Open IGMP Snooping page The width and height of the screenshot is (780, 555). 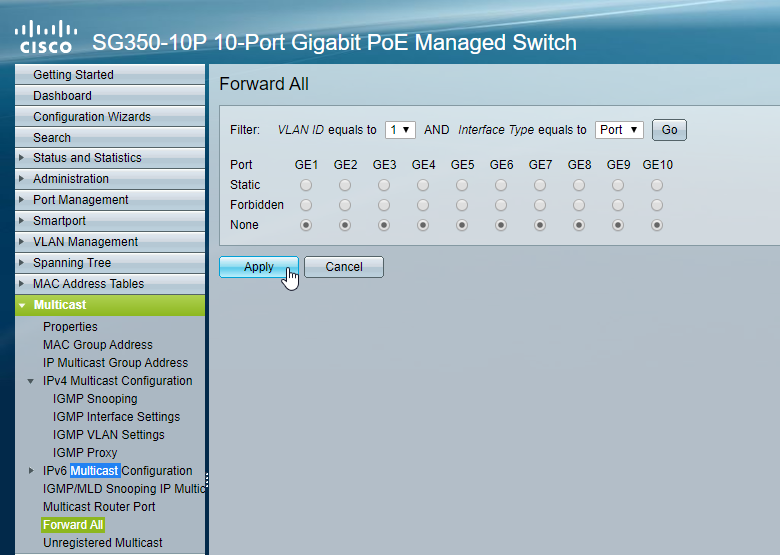(95, 399)
